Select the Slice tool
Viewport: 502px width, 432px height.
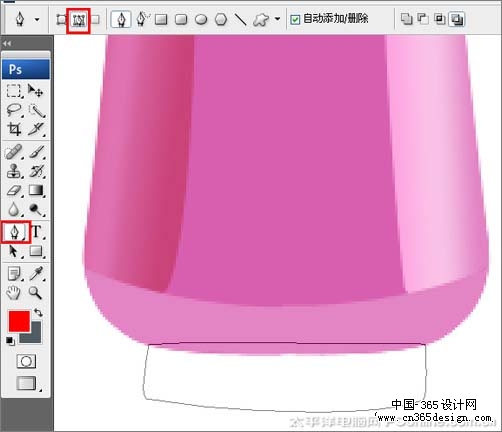coord(36,129)
